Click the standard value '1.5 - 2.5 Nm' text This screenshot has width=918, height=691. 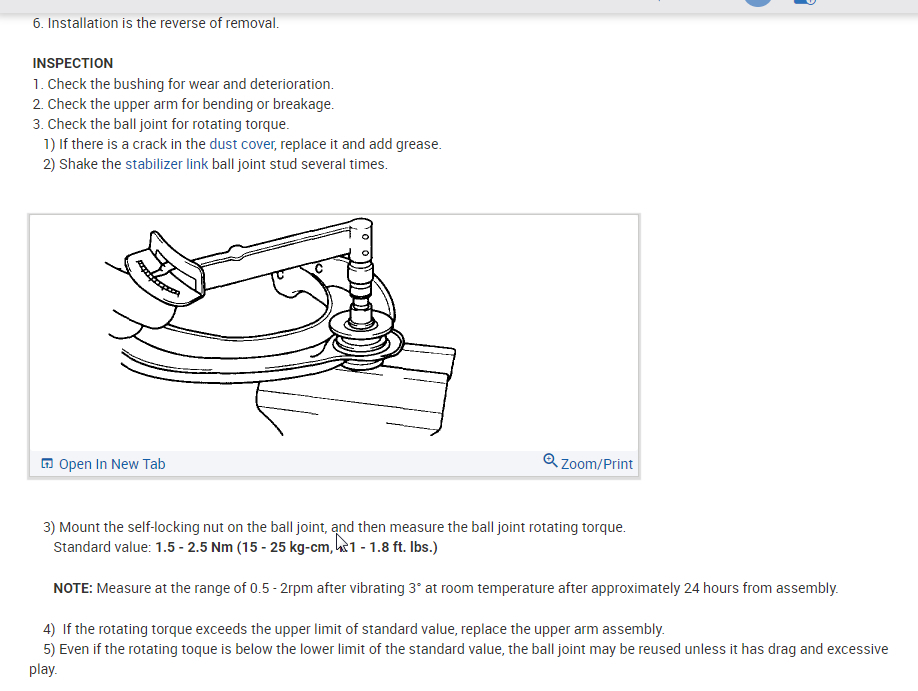tap(194, 547)
